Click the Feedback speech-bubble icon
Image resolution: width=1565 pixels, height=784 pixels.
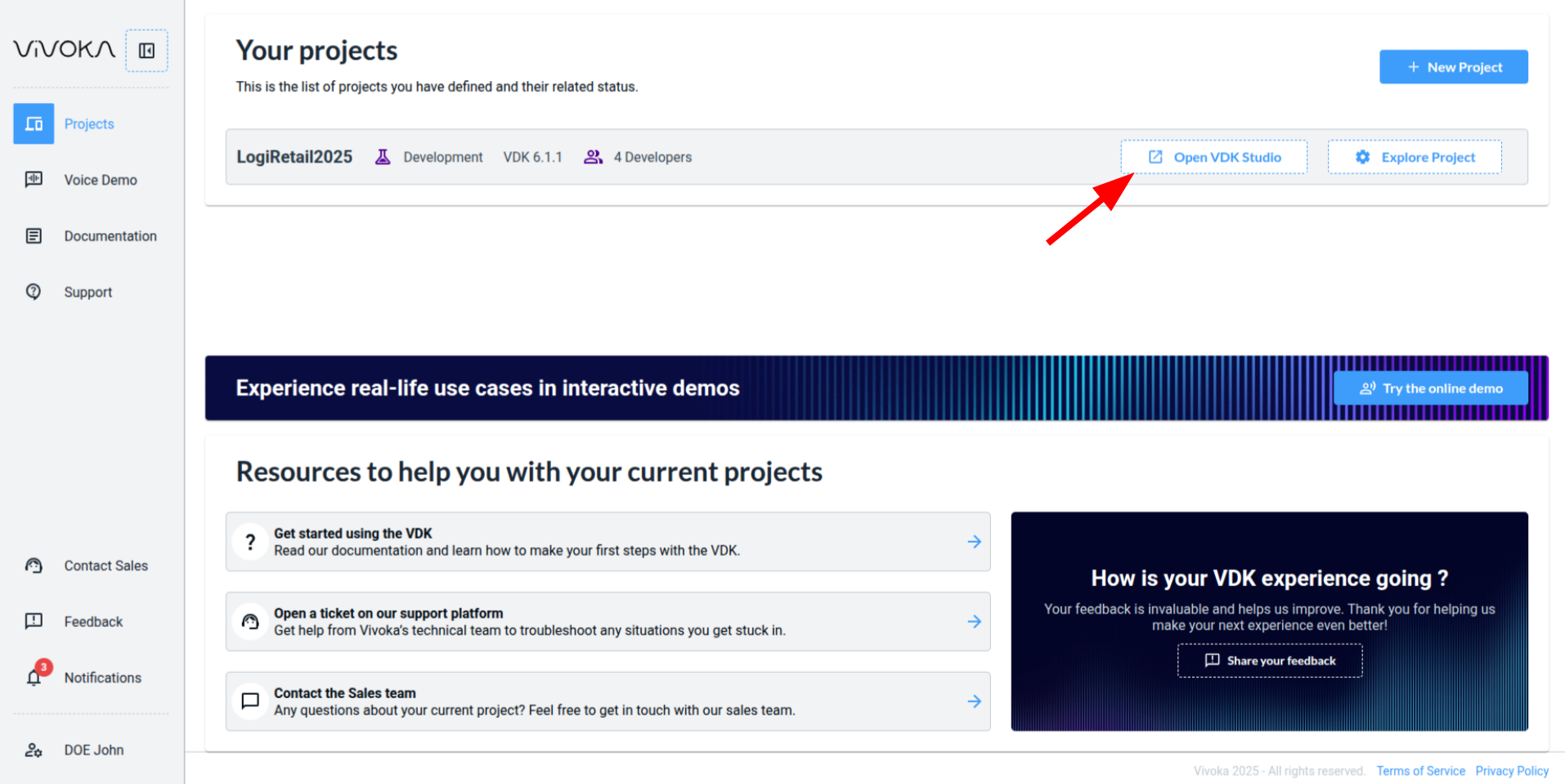pos(34,621)
